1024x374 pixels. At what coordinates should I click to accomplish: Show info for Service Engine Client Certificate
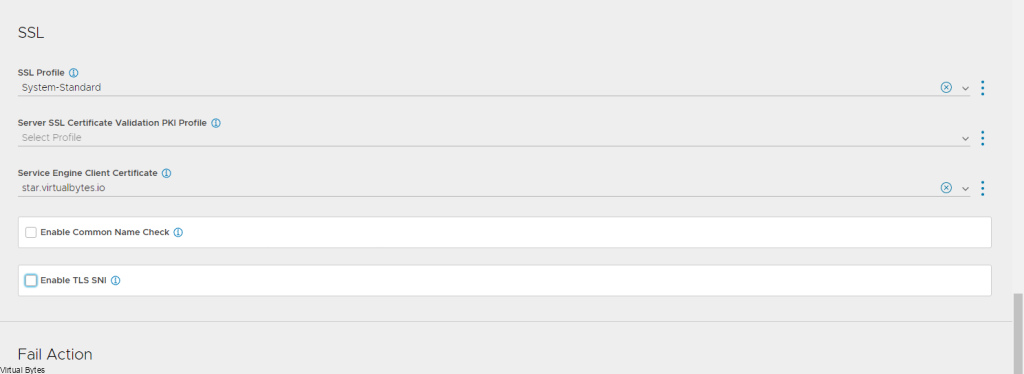167,173
